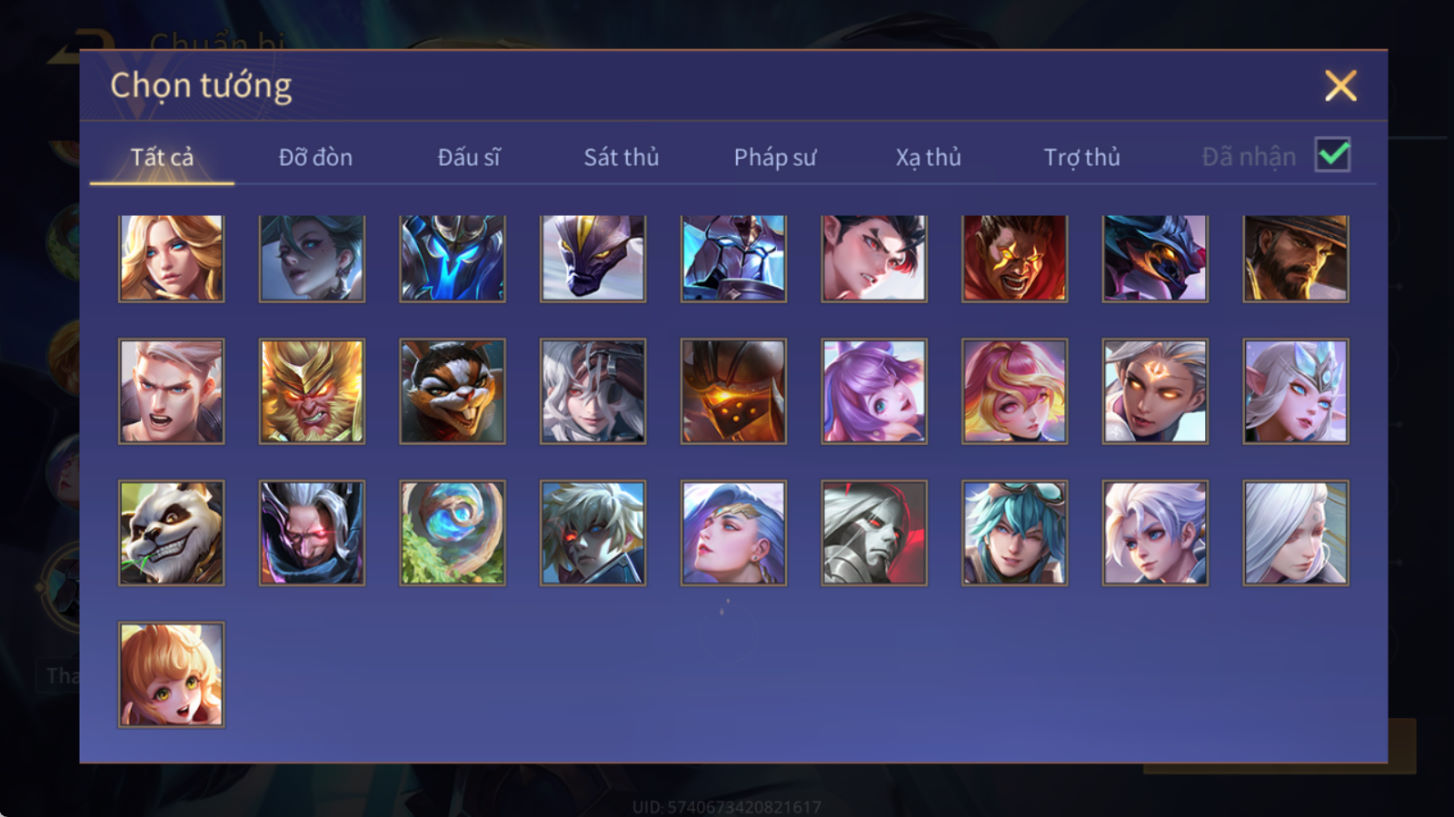The height and width of the screenshot is (817, 1454).
Task: Pick the swirling green-blue orb hero
Action: (x=452, y=533)
